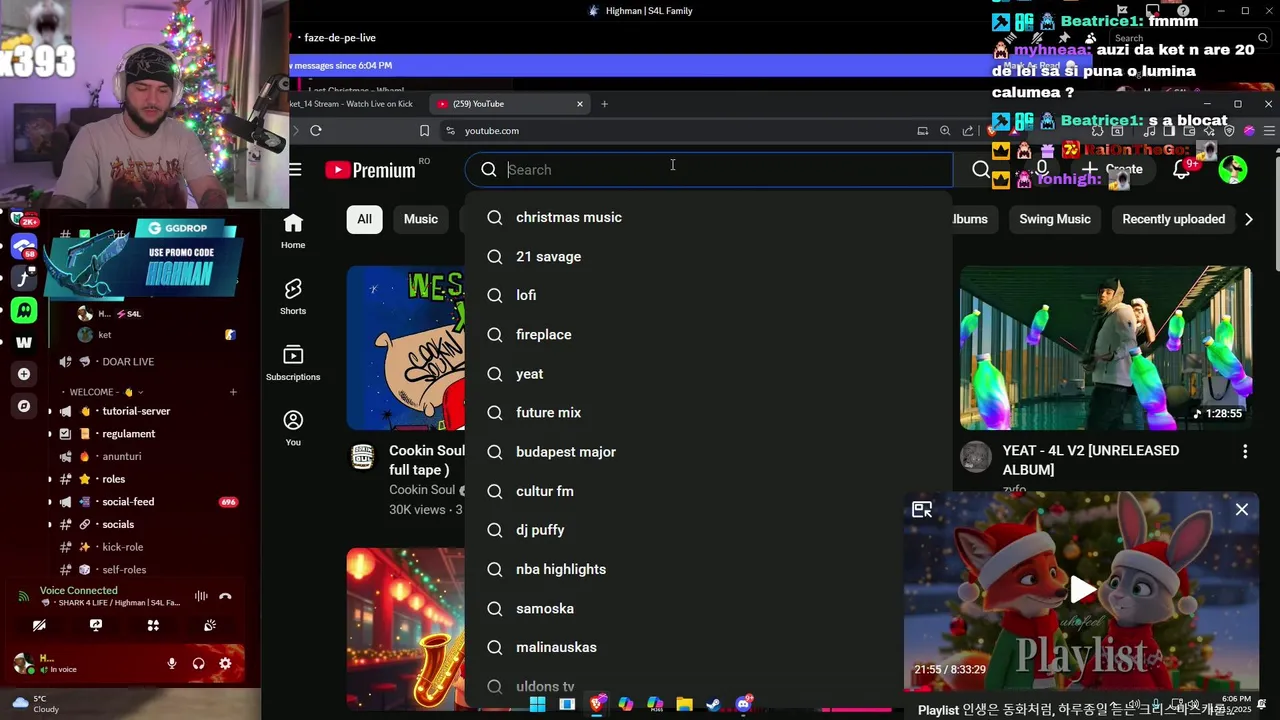
Task: Choose the 'budapest major' search suggestion
Action: tap(709, 452)
